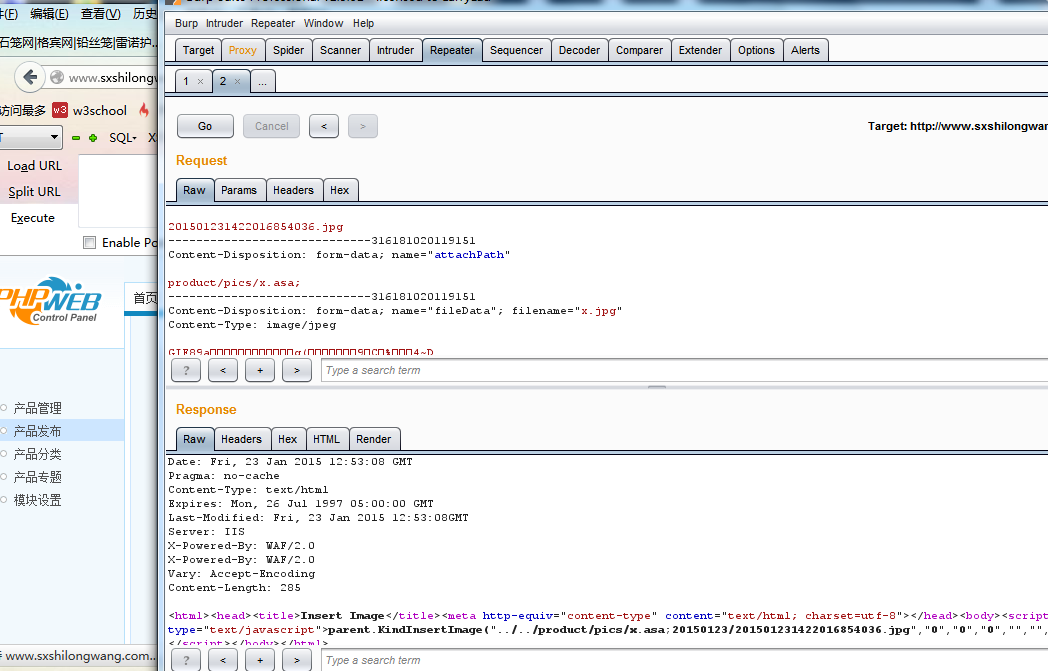Open the Headers tab in Request
The height and width of the screenshot is (671, 1048).
pos(293,190)
